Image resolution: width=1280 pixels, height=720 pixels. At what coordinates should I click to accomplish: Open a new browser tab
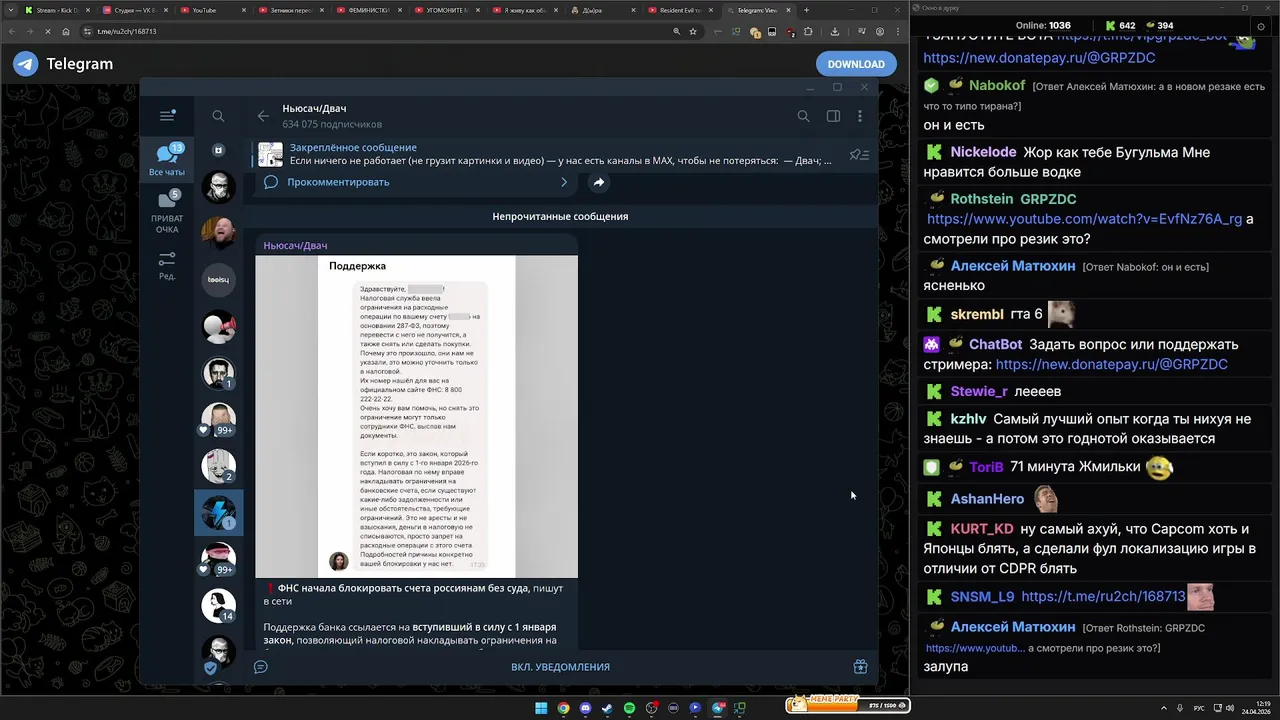[806, 10]
